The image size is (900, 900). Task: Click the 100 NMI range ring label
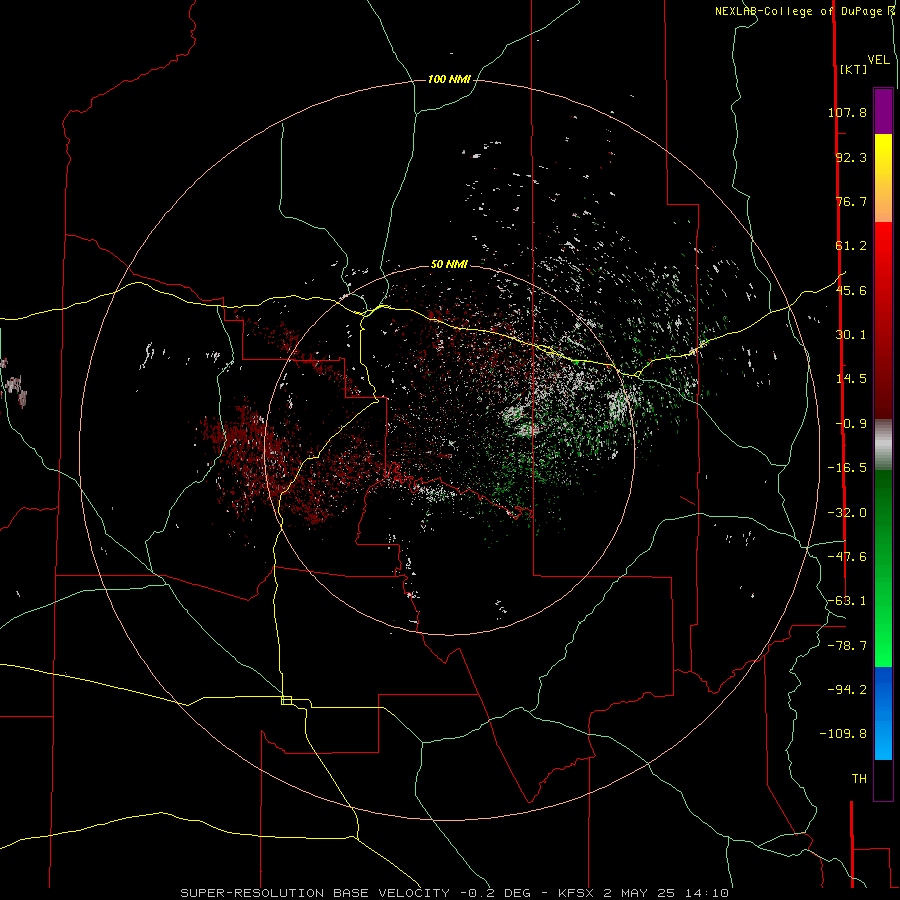pyautogui.click(x=449, y=79)
